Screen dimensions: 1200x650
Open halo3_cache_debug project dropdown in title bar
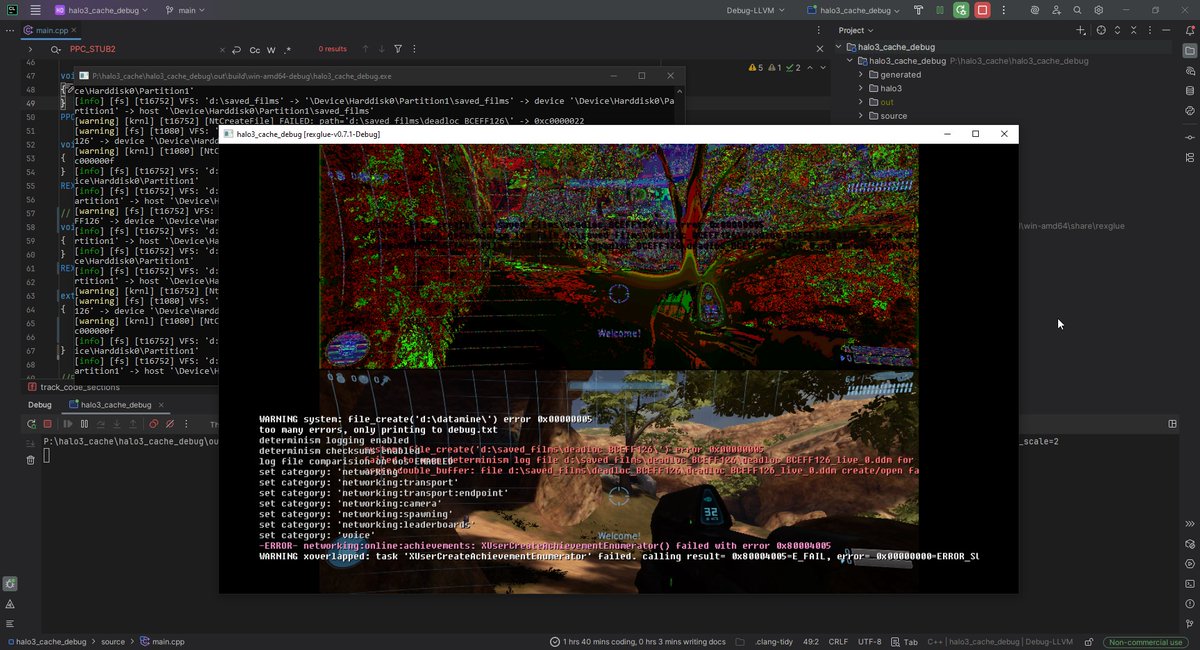point(101,10)
